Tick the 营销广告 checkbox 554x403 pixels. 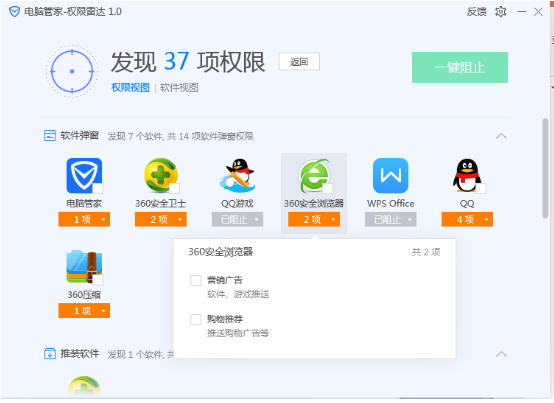point(195,280)
